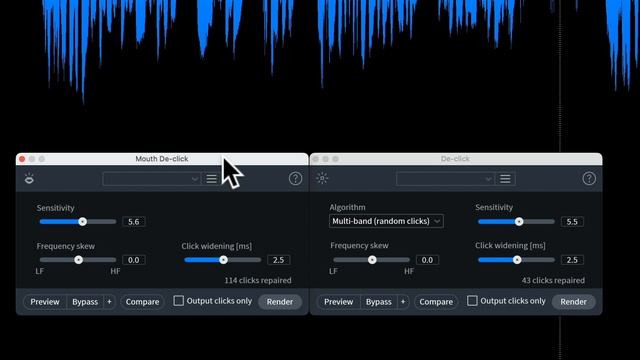The image size is (640, 360).
Task: Click the De-click module sparkle icon
Action: [x=322, y=178]
